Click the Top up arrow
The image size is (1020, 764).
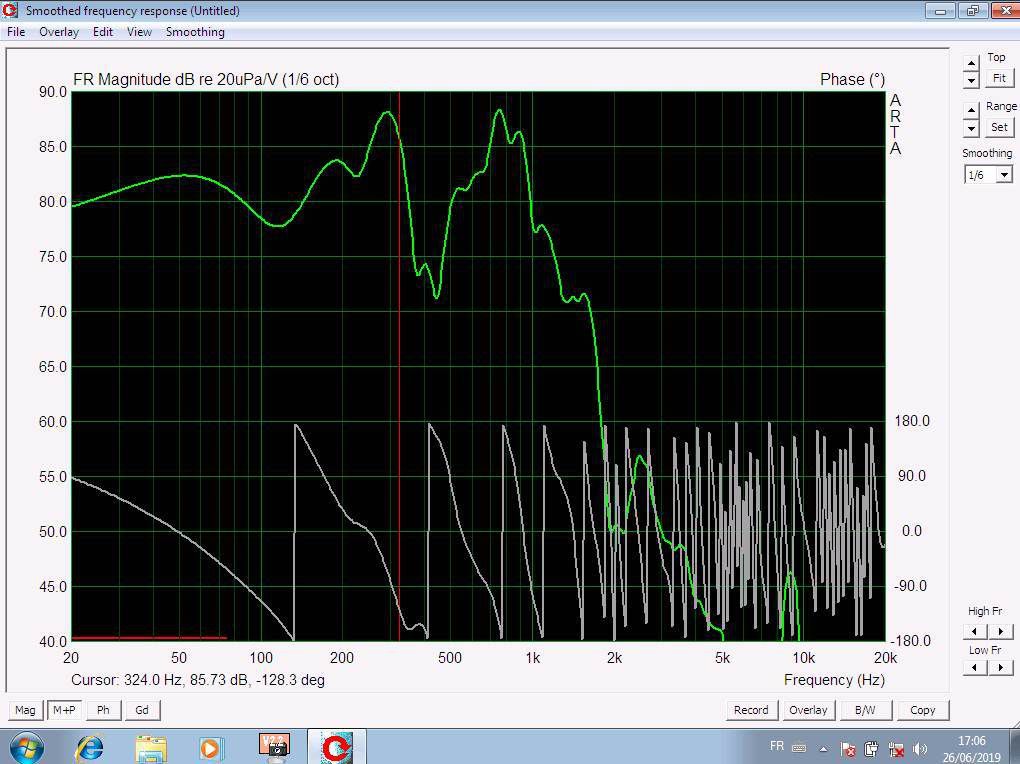(971, 63)
